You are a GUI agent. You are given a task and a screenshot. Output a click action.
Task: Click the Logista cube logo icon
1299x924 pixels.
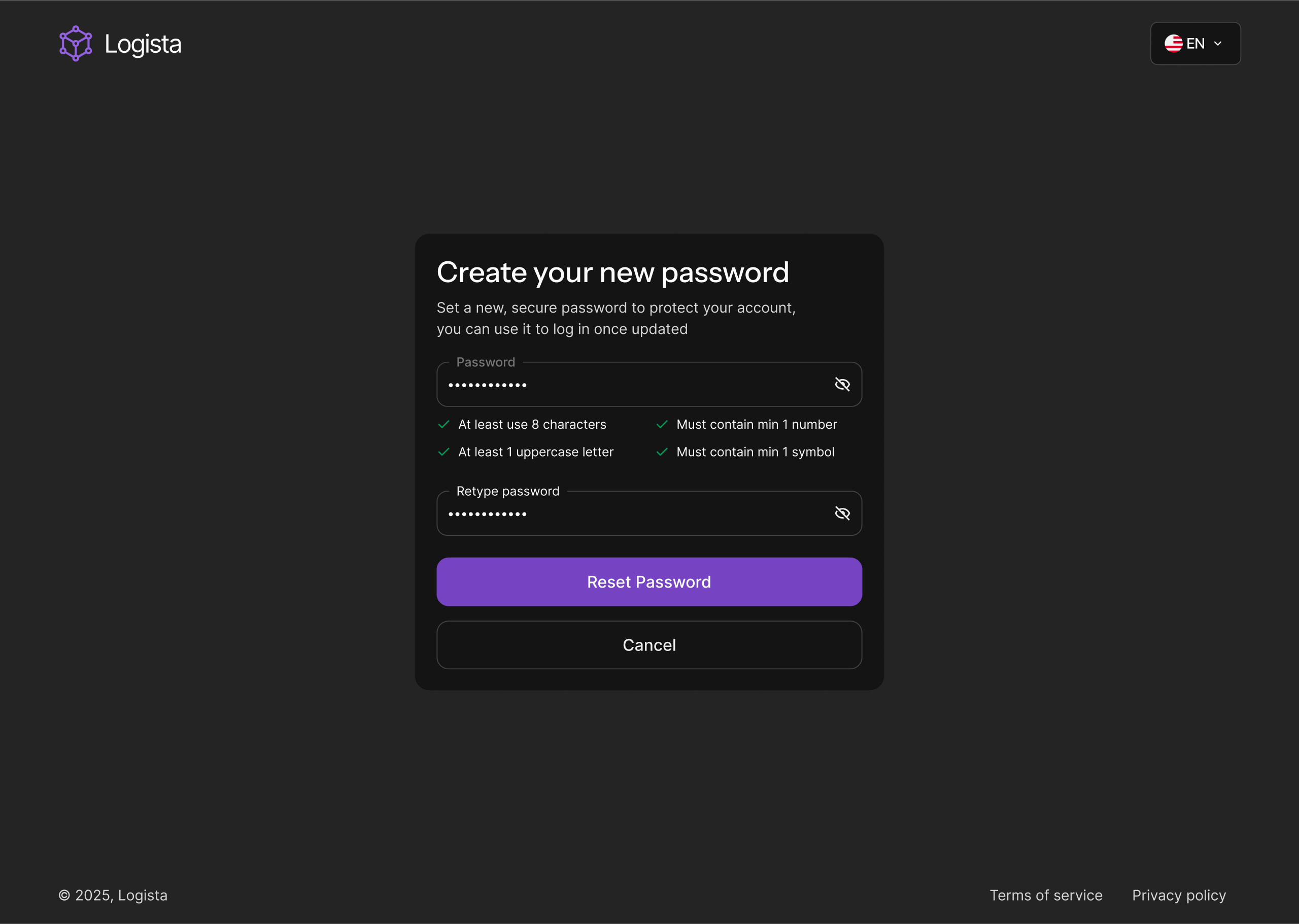coord(76,43)
